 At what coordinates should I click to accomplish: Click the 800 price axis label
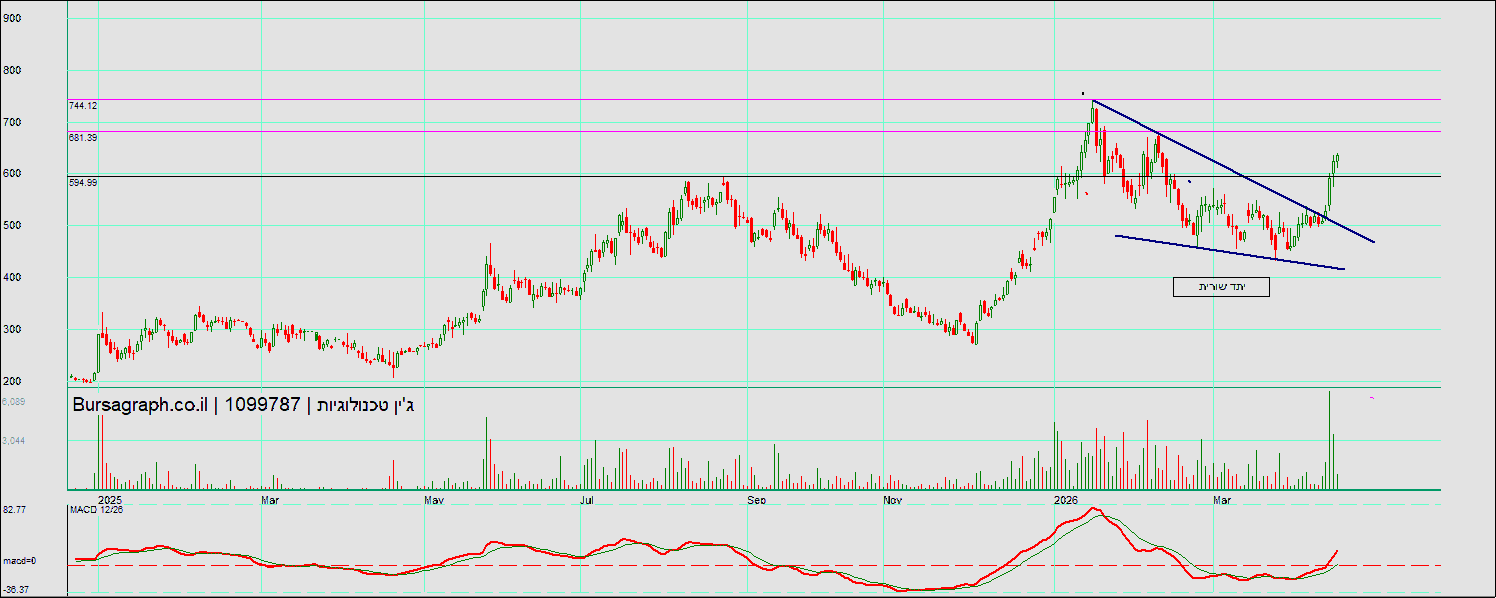pos(12,71)
